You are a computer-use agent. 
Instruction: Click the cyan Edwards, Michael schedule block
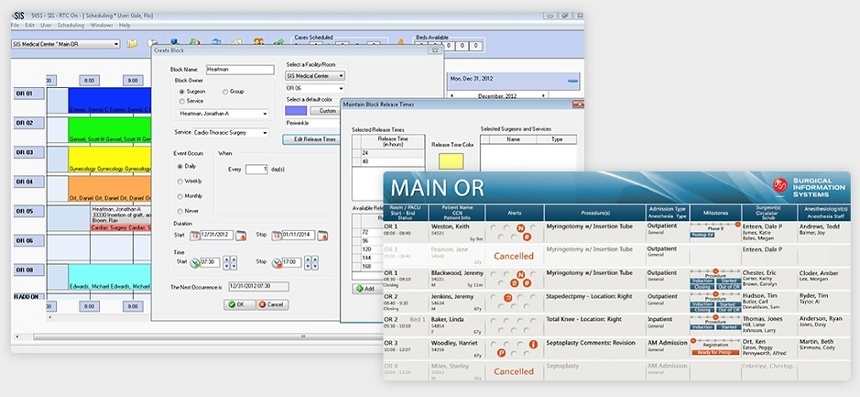pyautogui.click(x=110, y=277)
